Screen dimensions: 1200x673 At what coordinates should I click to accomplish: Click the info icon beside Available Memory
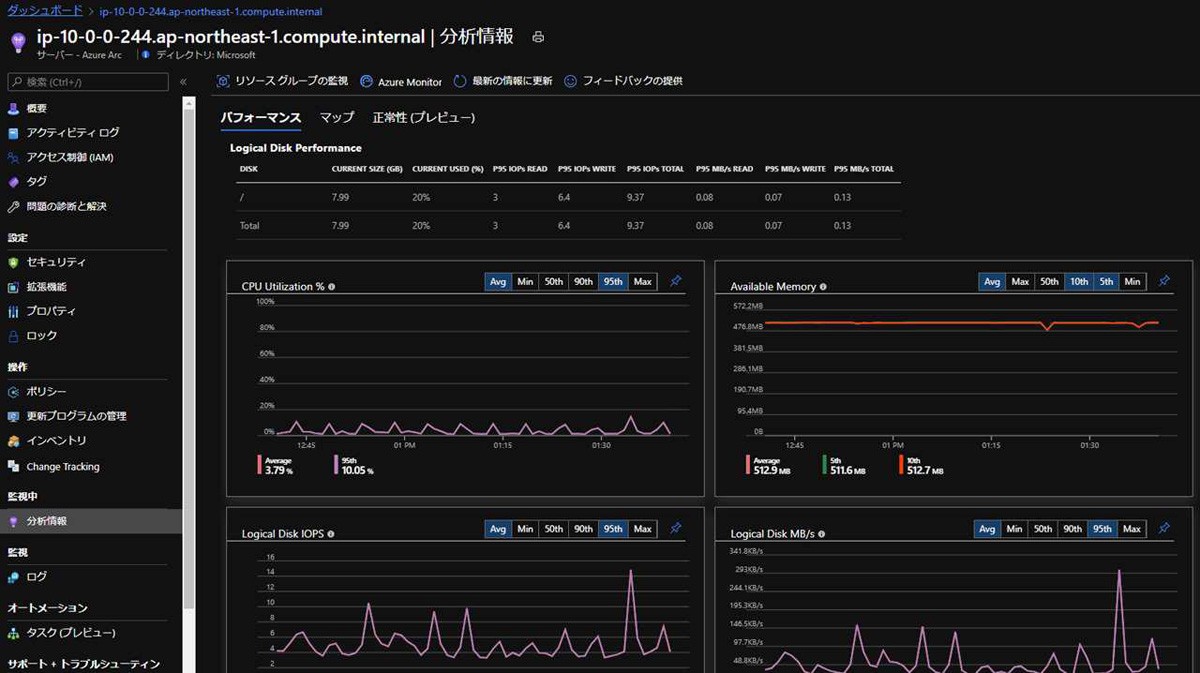click(824, 287)
